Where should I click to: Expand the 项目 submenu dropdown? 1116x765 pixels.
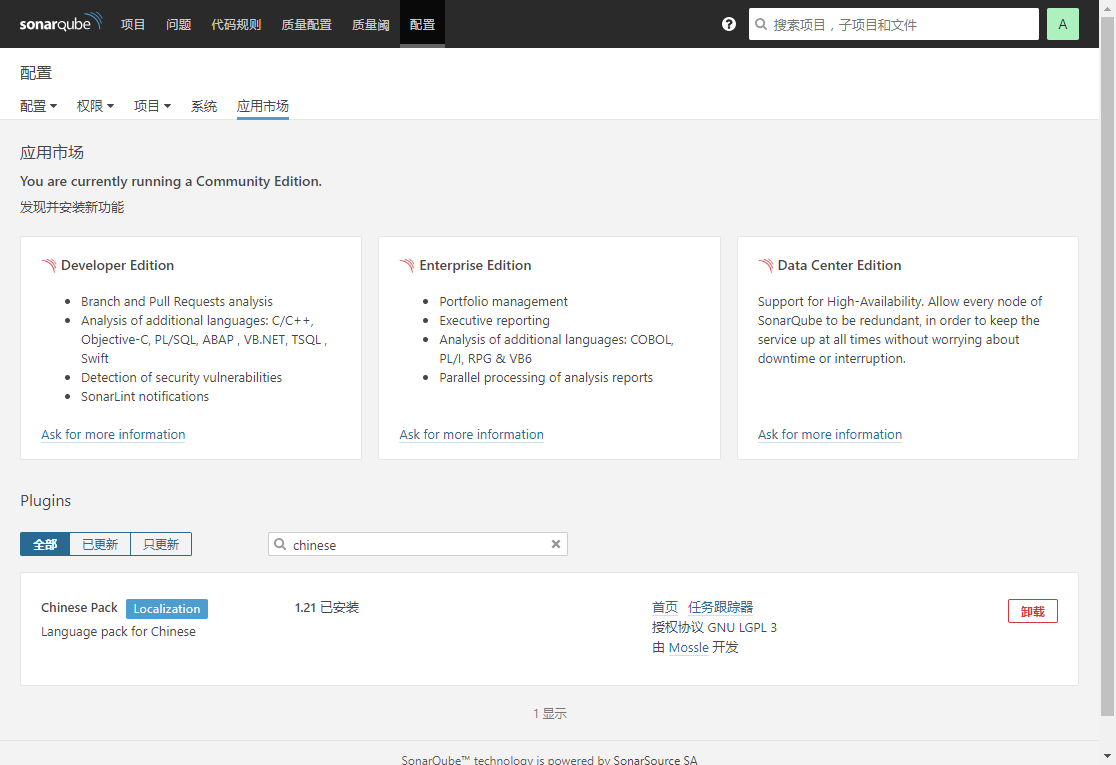(x=152, y=106)
